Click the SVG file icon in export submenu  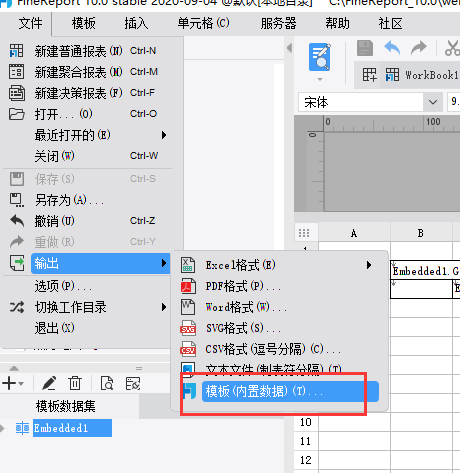tap(188, 328)
